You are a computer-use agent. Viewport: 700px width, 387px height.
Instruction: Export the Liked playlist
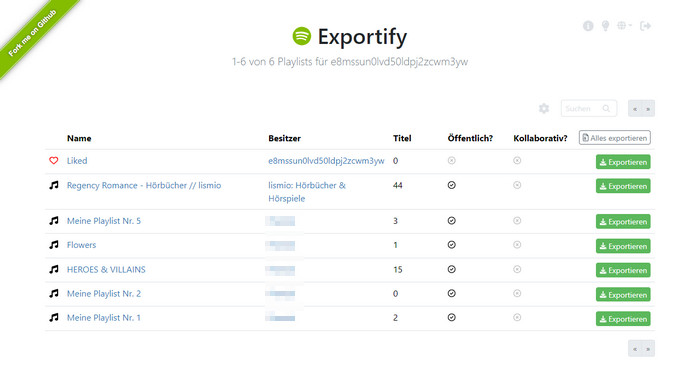(623, 162)
